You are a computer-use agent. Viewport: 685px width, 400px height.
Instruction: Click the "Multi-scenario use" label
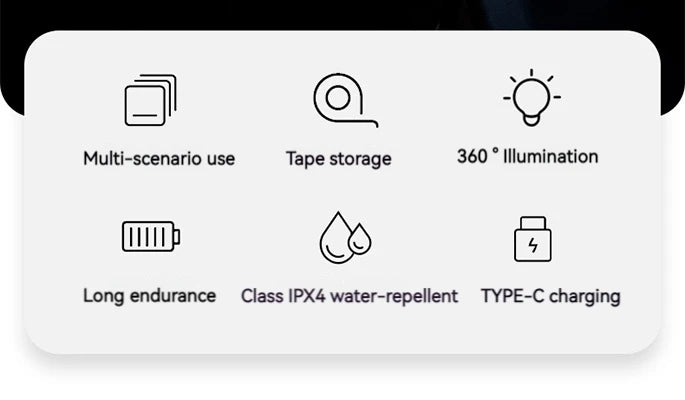coord(159,158)
